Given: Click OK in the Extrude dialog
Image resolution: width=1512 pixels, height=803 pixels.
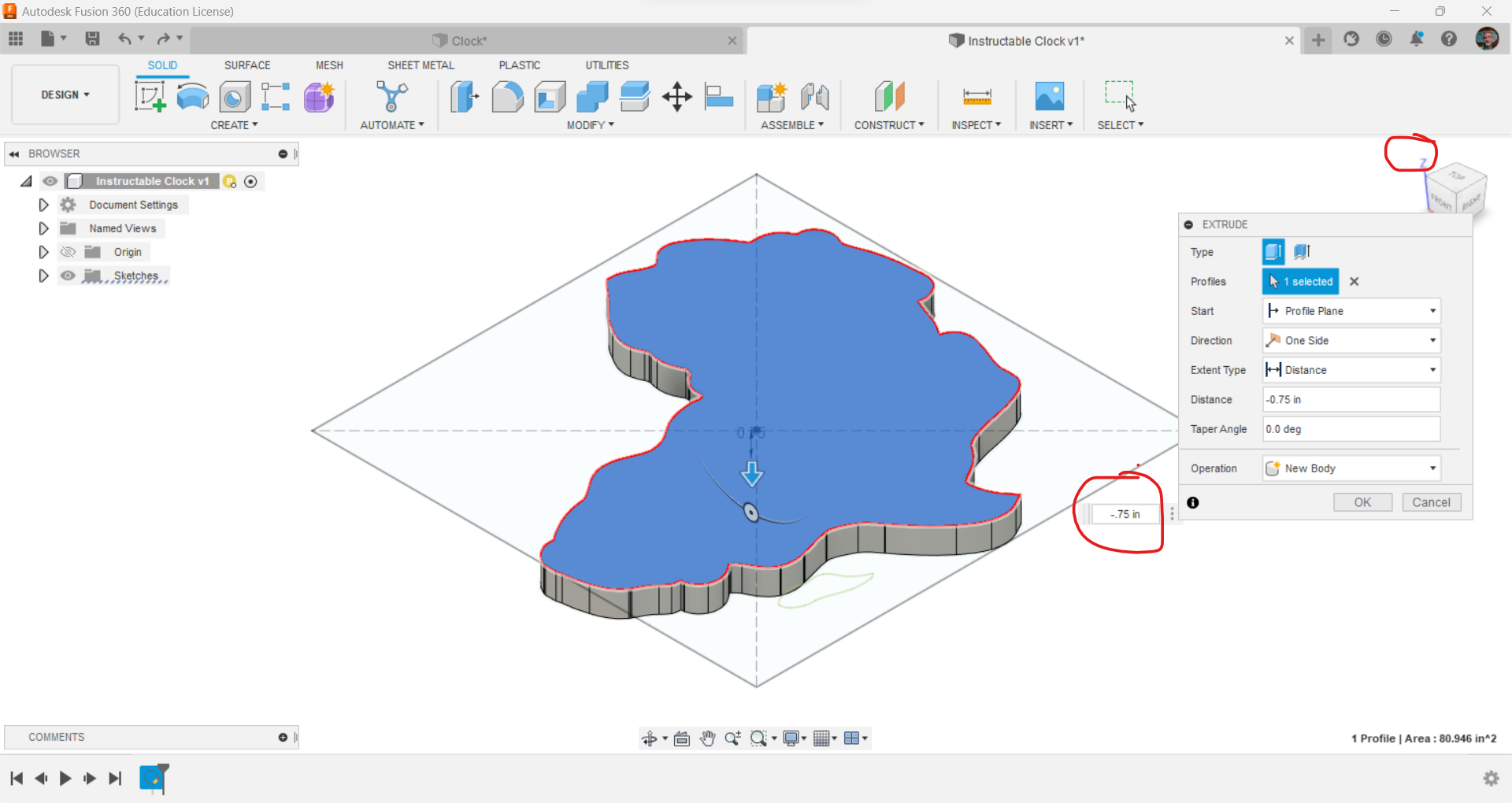Looking at the screenshot, I should point(1362,502).
